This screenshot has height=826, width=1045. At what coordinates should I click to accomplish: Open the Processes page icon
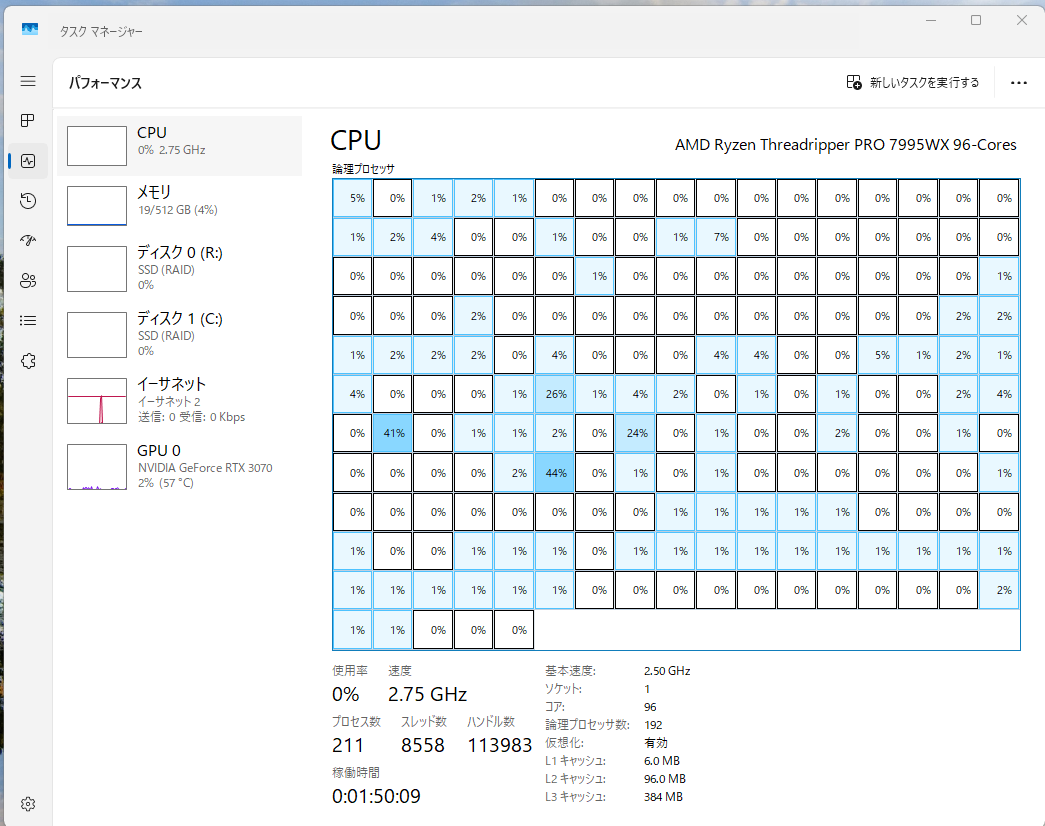click(x=28, y=121)
